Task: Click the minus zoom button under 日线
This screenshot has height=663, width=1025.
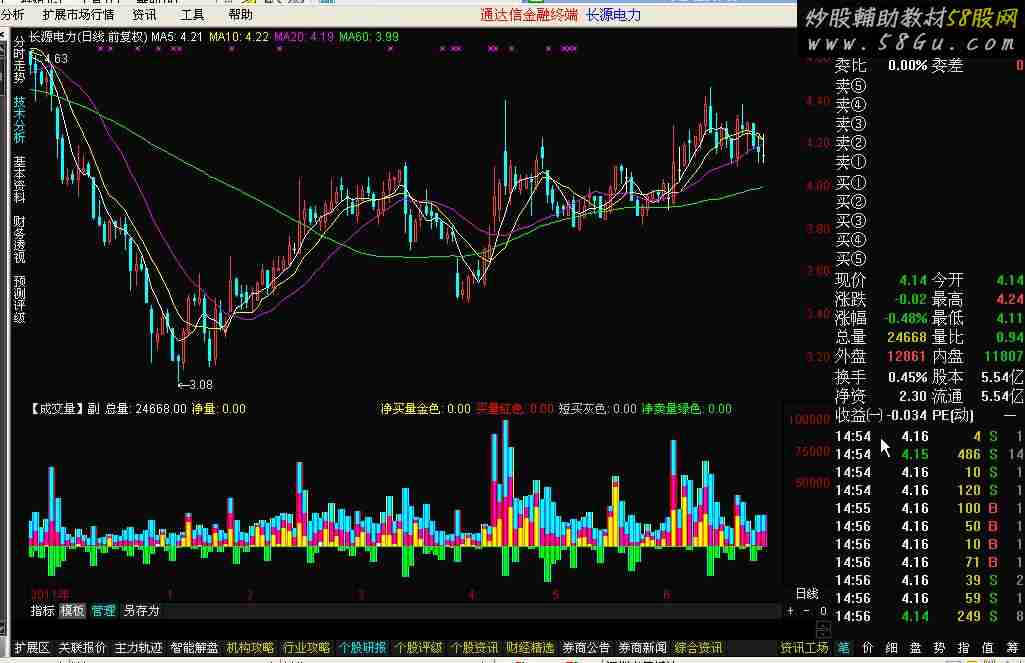Action: [807, 611]
